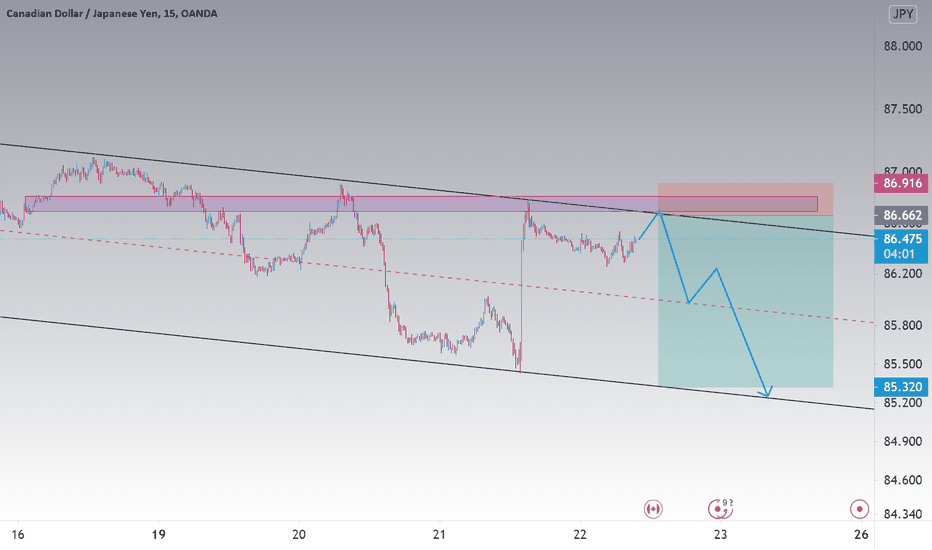Click the 84.600 price axis value
Image resolution: width=932 pixels, height=550 pixels.
902,480
